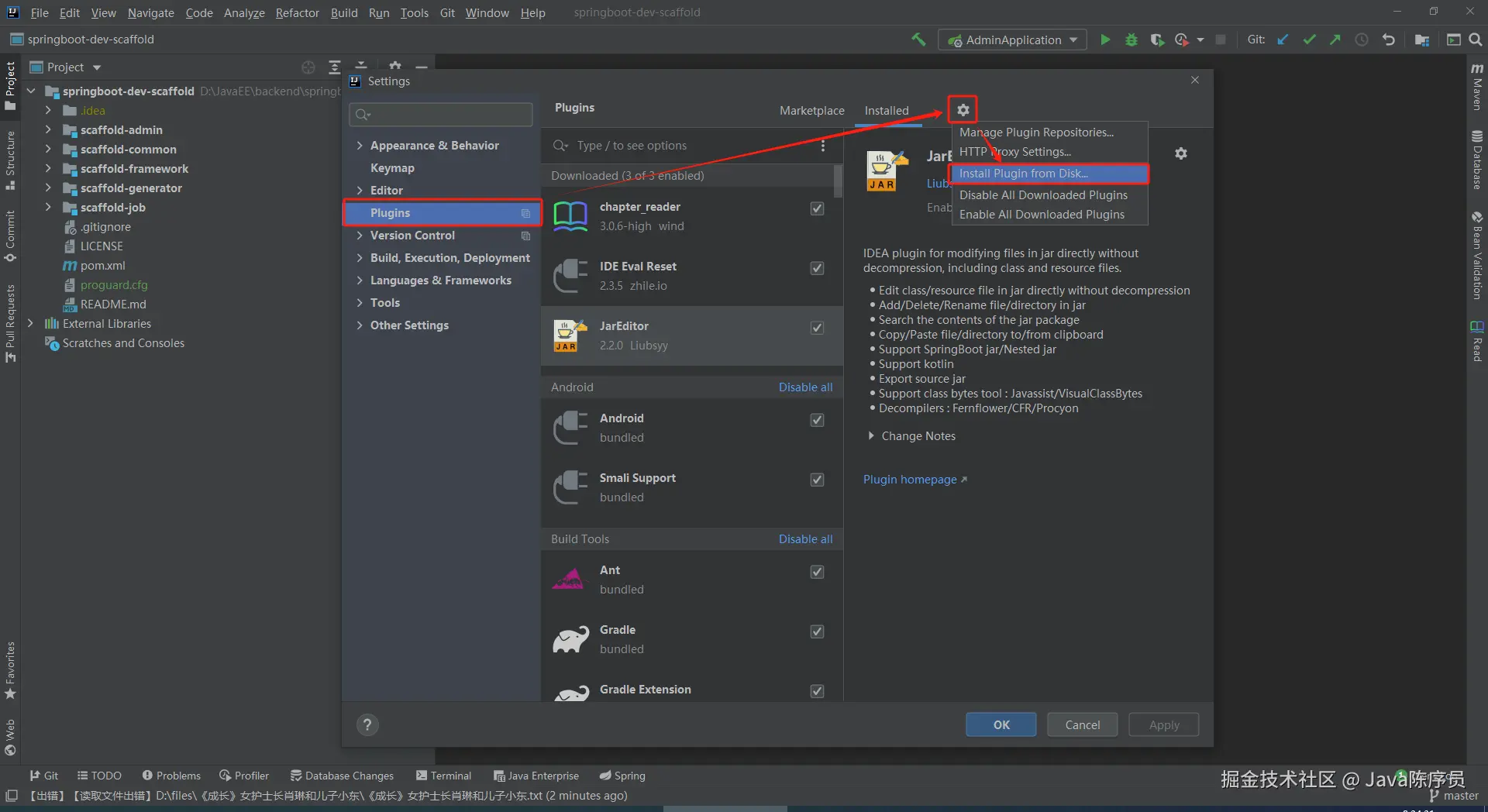Toggle the Smali Support plugin checkbox
Image resolution: width=1488 pixels, height=812 pixels.
(x=817, y=480)
